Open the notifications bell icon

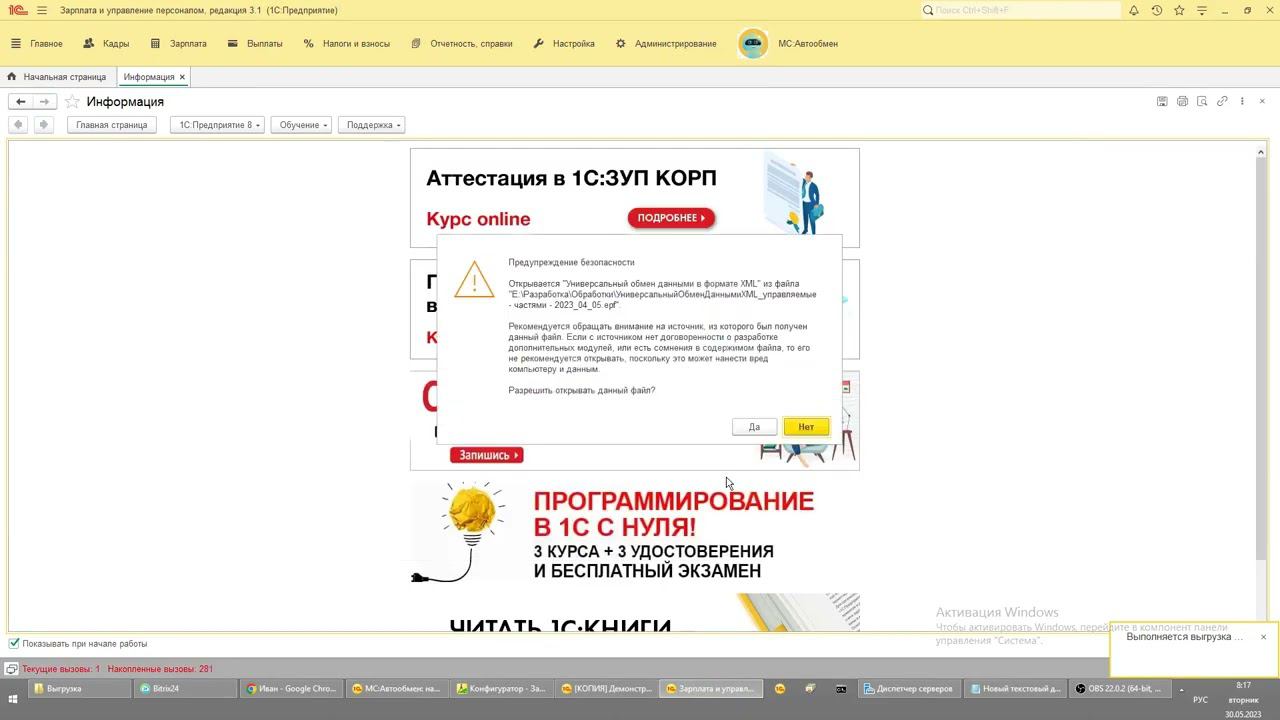(1134, 10)
